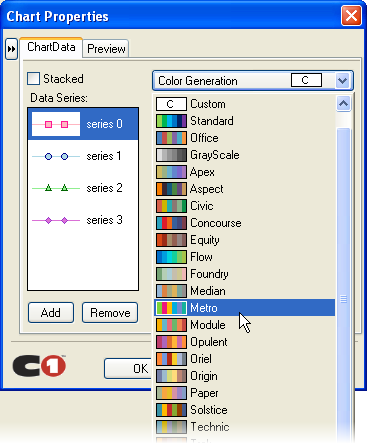Click the palette list scroll-up arrow
The image size is (367, 444).
pos(344,104)
